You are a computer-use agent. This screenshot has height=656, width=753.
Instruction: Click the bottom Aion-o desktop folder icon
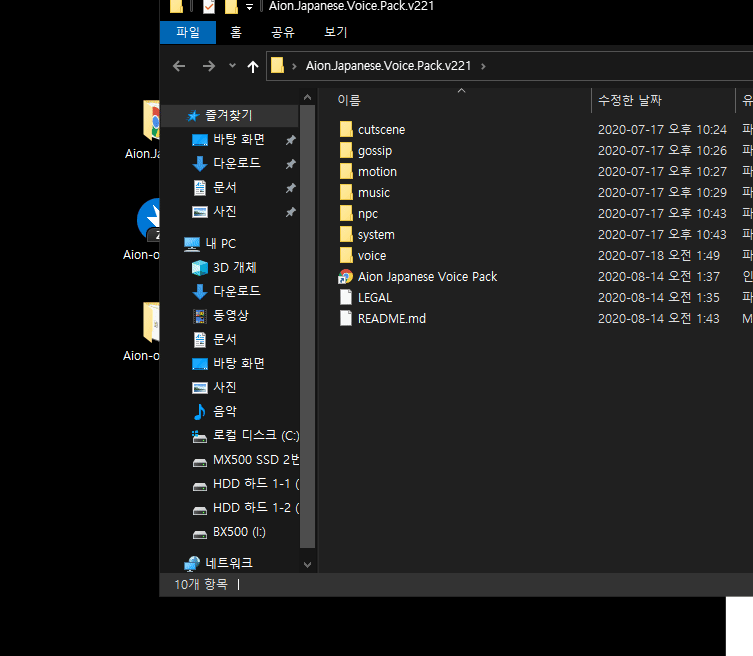tap(150, 322)
